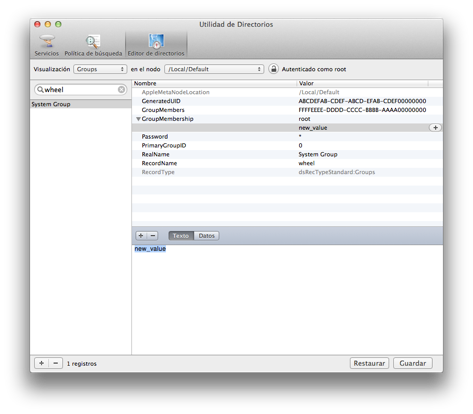The height and width of the screenshot is (414, 473).
Task: Open the /Local/Default node dropdown
Action: click(214, 69)
